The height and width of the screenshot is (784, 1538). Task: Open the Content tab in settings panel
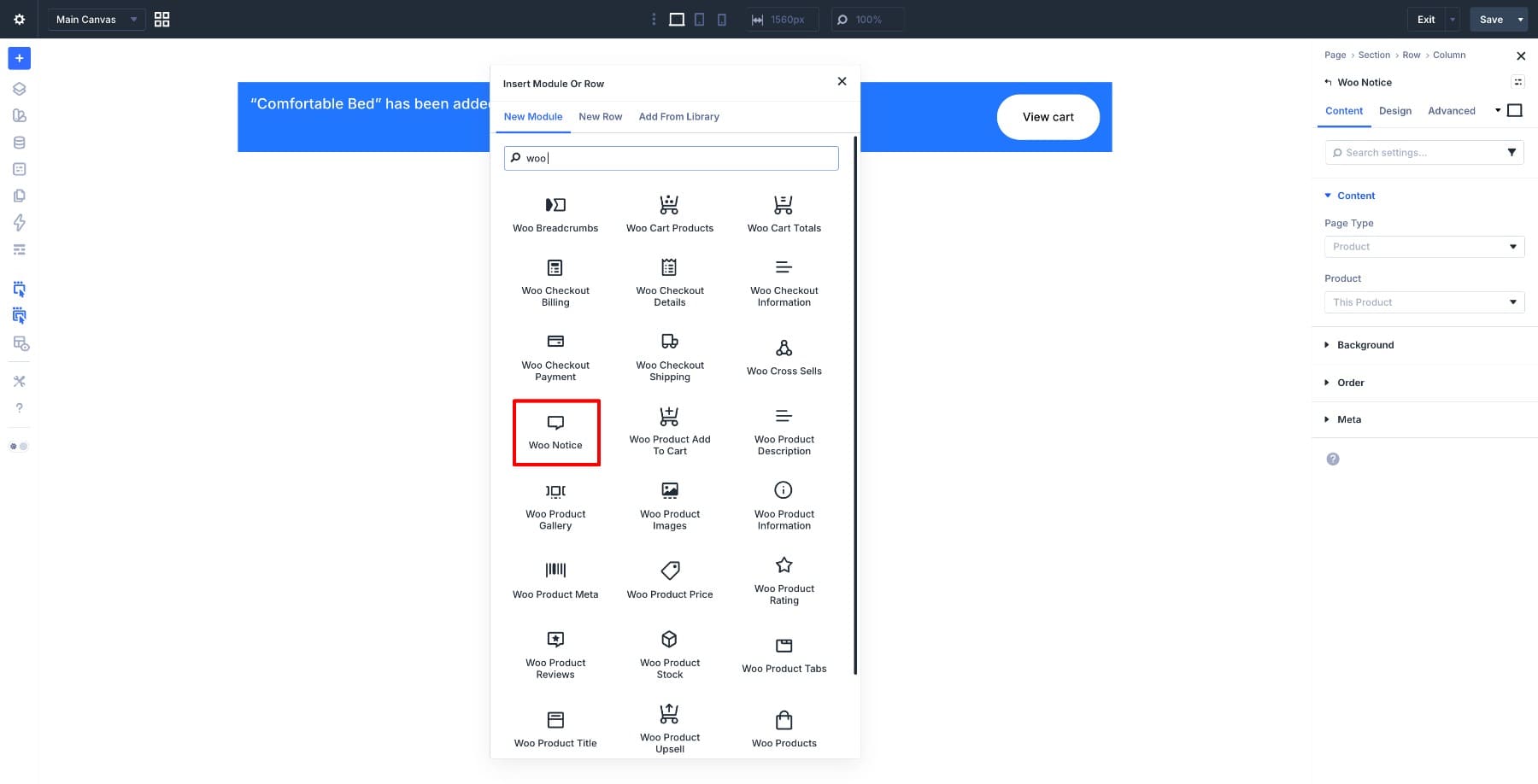click(x=1344, y=111)
